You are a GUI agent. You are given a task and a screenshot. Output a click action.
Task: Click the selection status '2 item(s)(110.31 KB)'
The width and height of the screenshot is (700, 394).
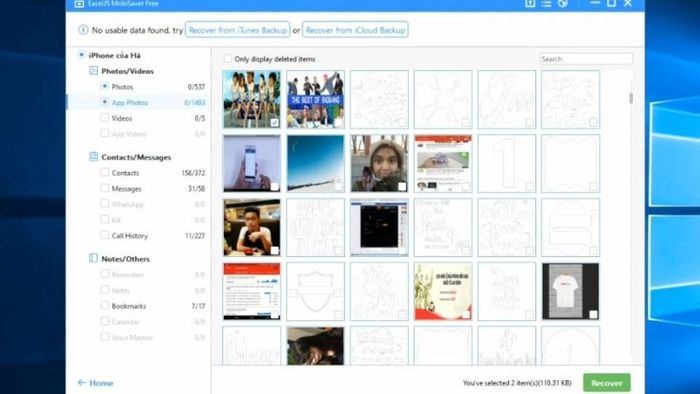point(541,383)
